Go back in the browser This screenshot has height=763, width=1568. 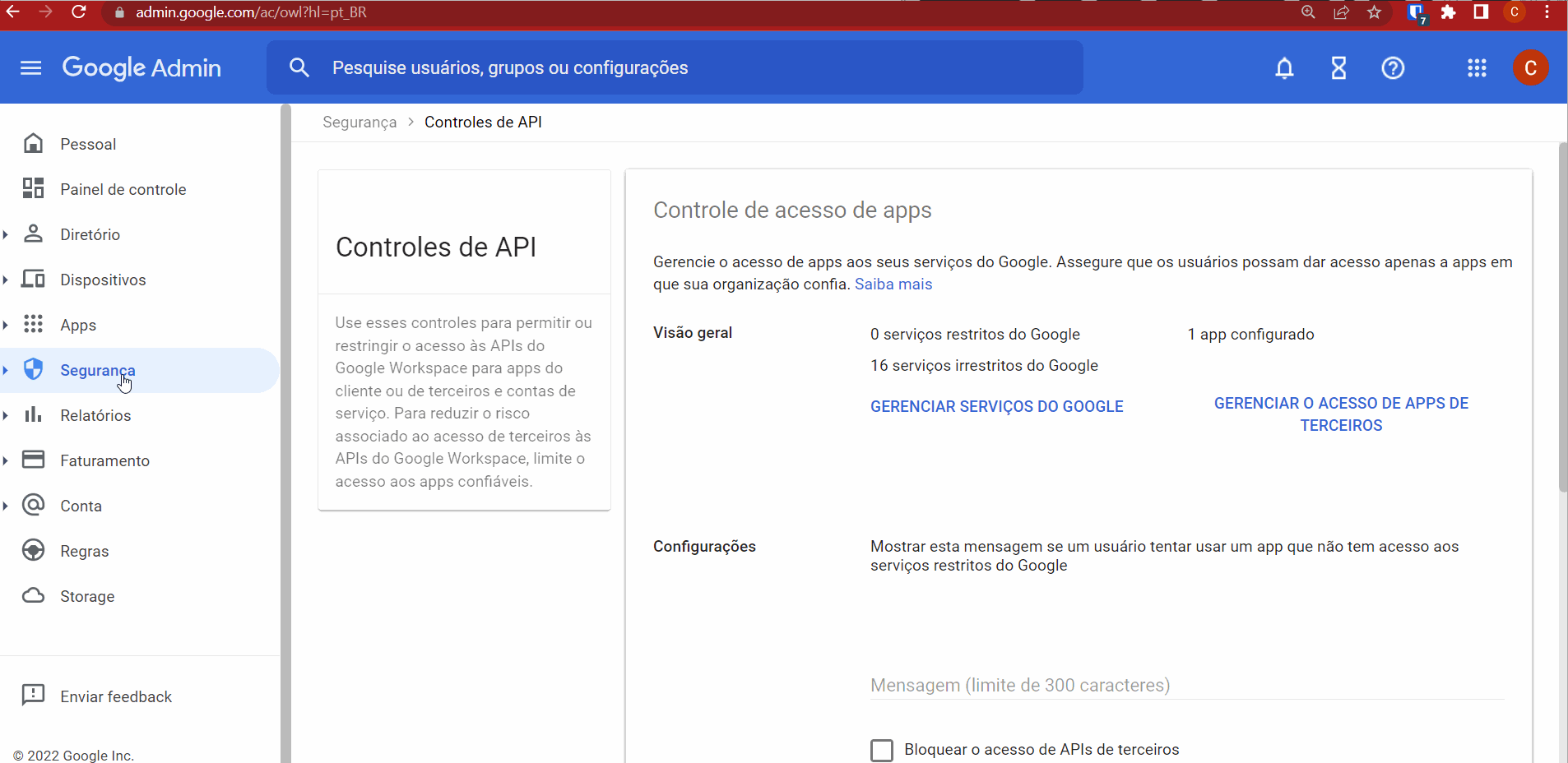click(x=13, y=12)
